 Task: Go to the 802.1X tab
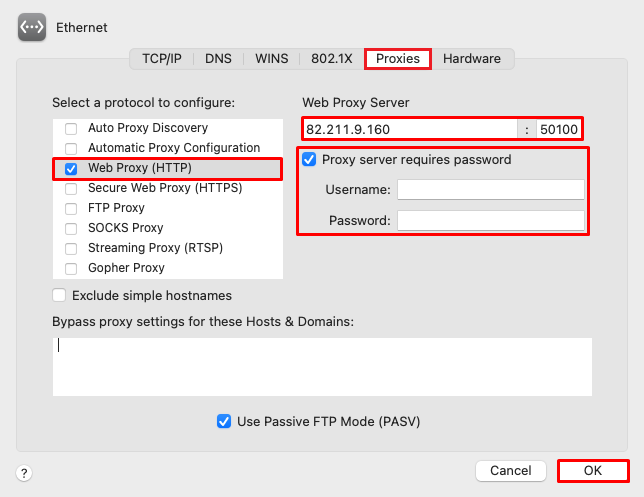click(331, 59)
